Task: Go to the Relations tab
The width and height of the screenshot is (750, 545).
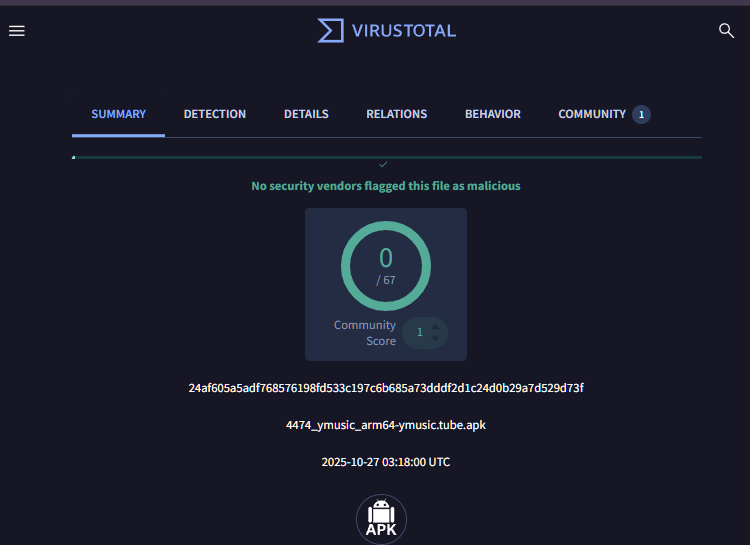Action: [397, 114]
